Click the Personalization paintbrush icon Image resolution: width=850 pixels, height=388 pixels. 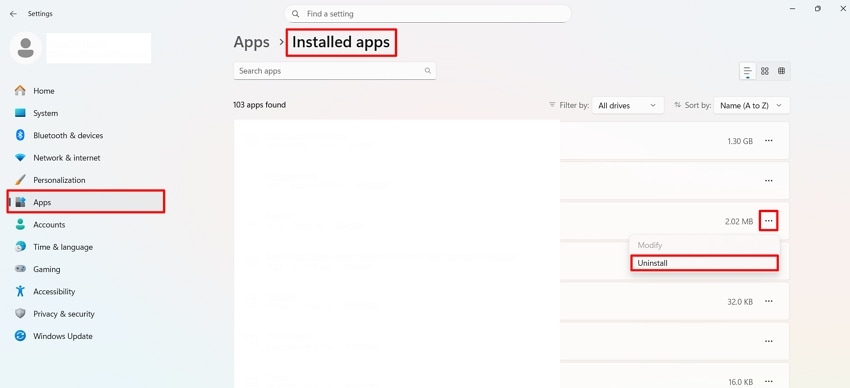21,180
